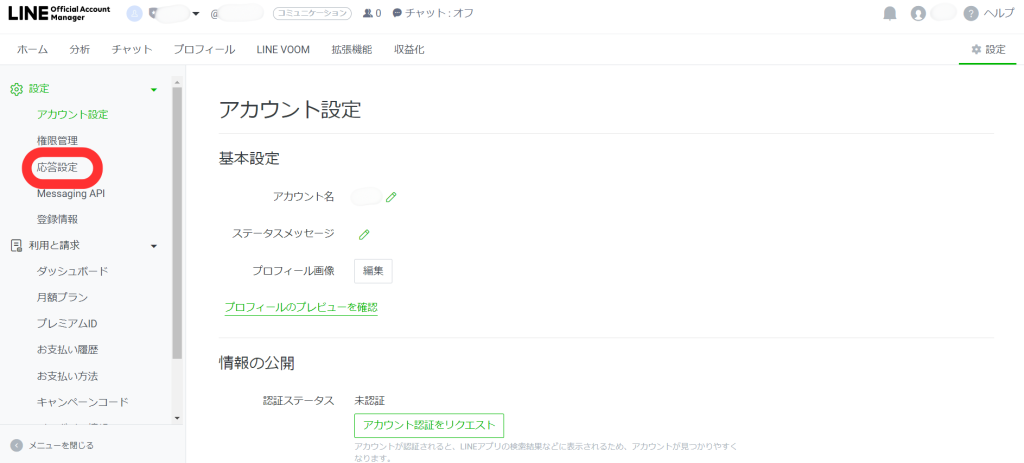
Task: Open 応答設定 in the sidebar
Action: (x=57, y=167)
